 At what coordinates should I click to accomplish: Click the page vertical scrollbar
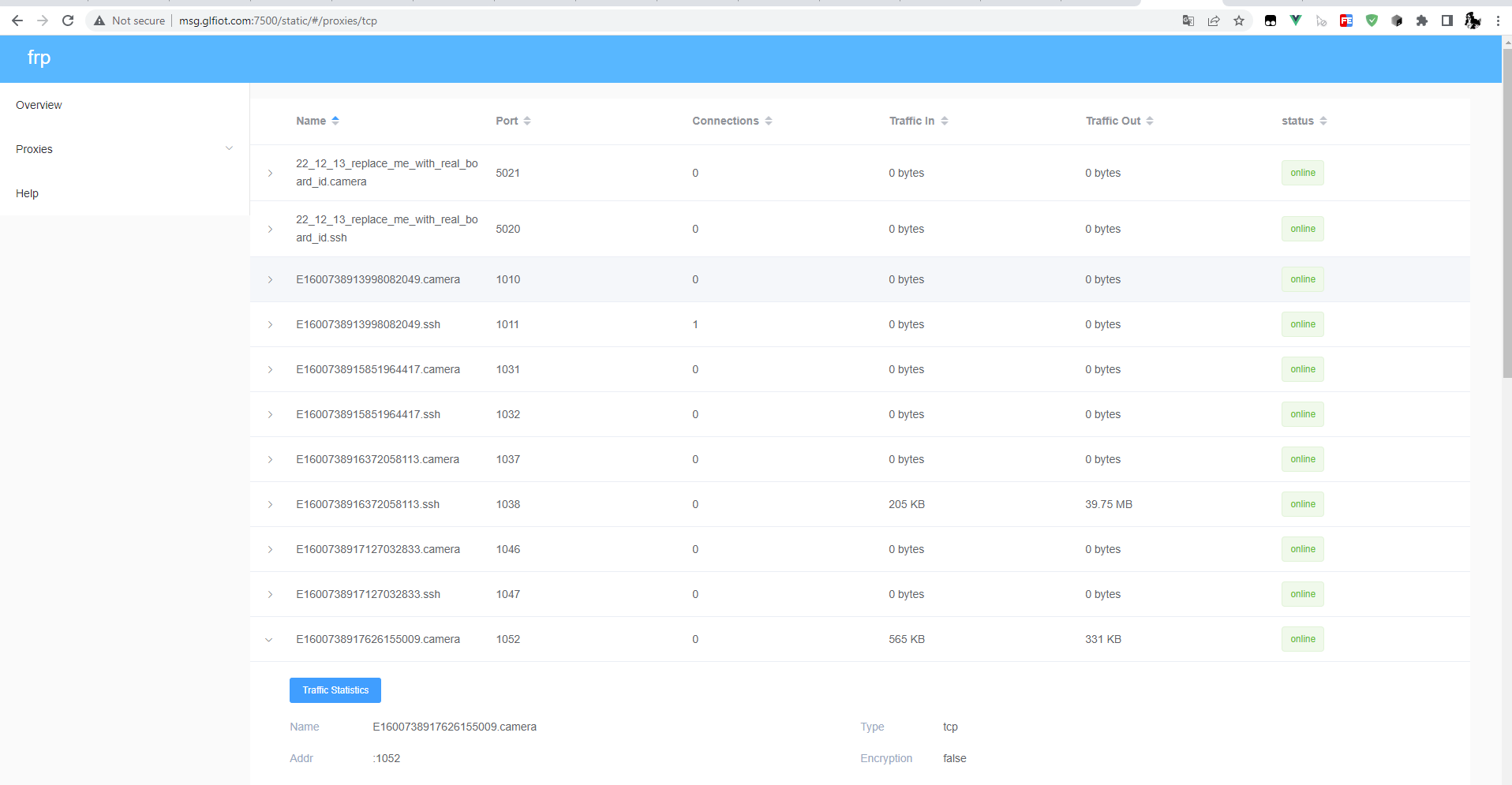[1506, 237]
